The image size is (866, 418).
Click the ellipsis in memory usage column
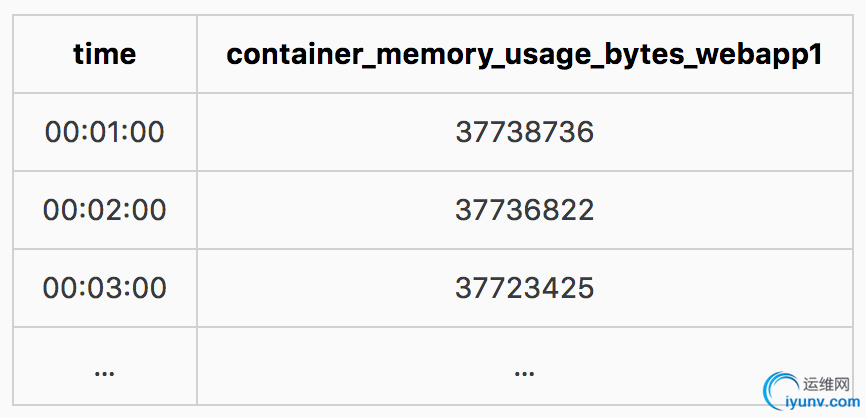(x=524, y=373)
